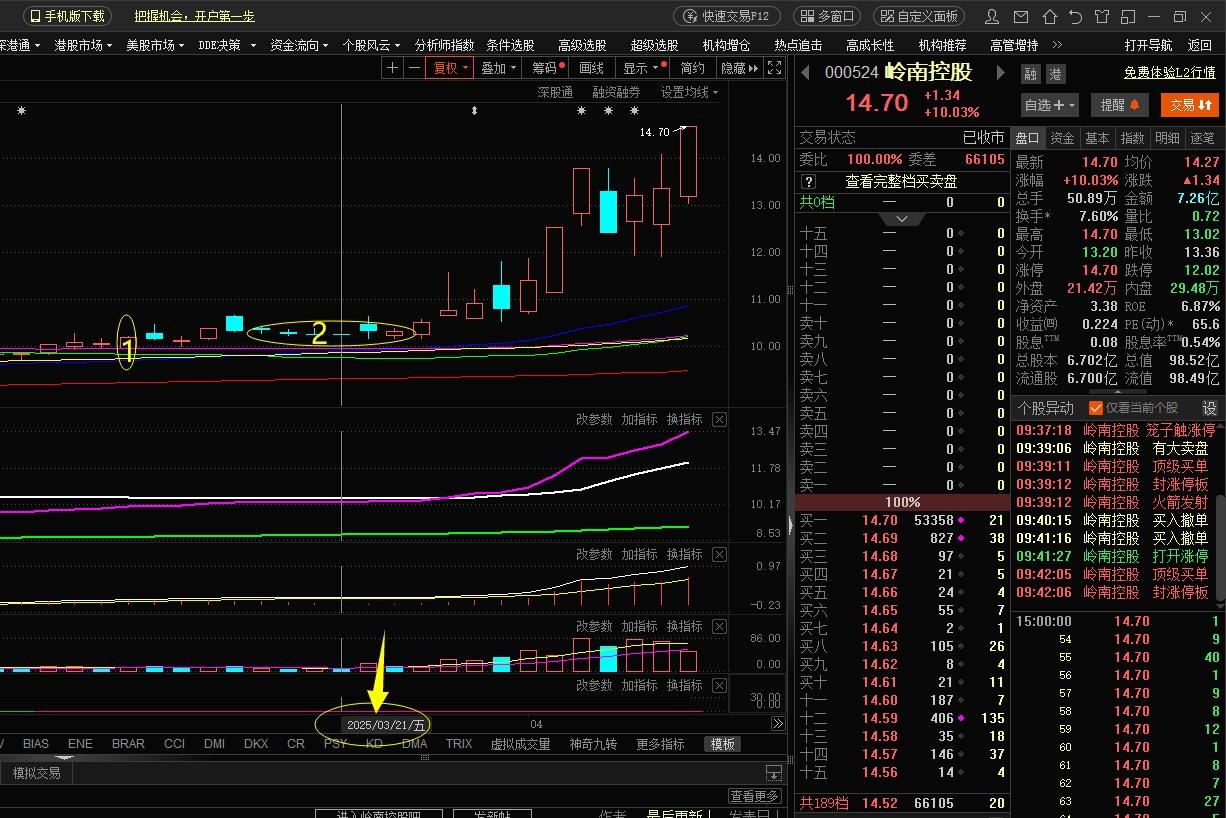Click the question mark help icon by 查看完整档买卖盘
The image size is (1226, 818).
click(809, 182)
